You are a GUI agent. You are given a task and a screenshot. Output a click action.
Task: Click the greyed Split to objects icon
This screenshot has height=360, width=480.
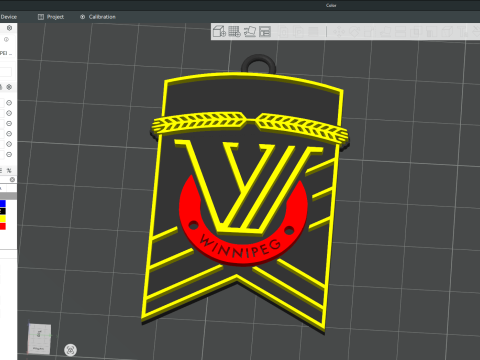click(284, 32)
